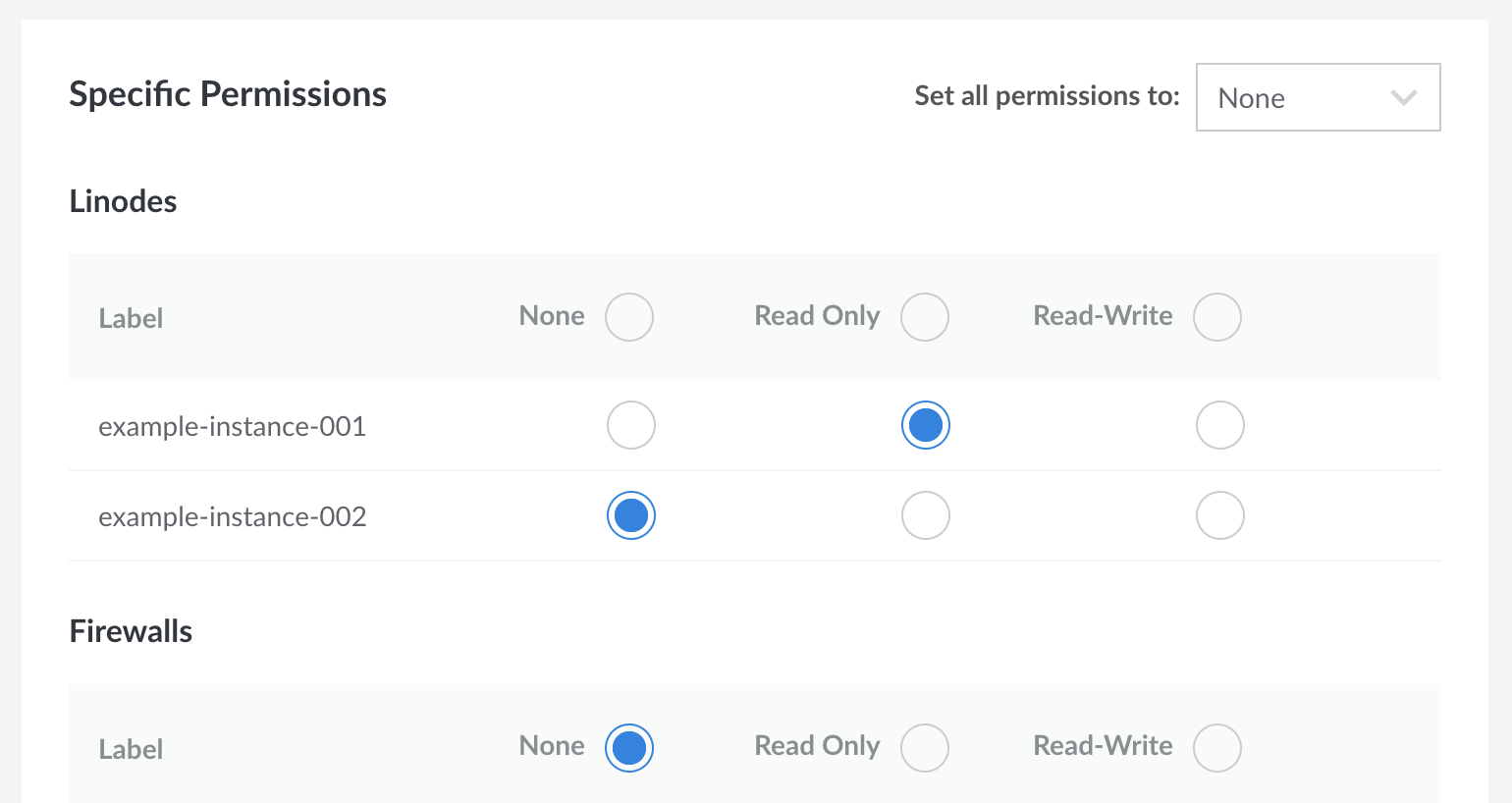This screenshot has height=803, width=1512.
Task: Select Read-Write for all Firewalls
Action: pos(1217,747)
